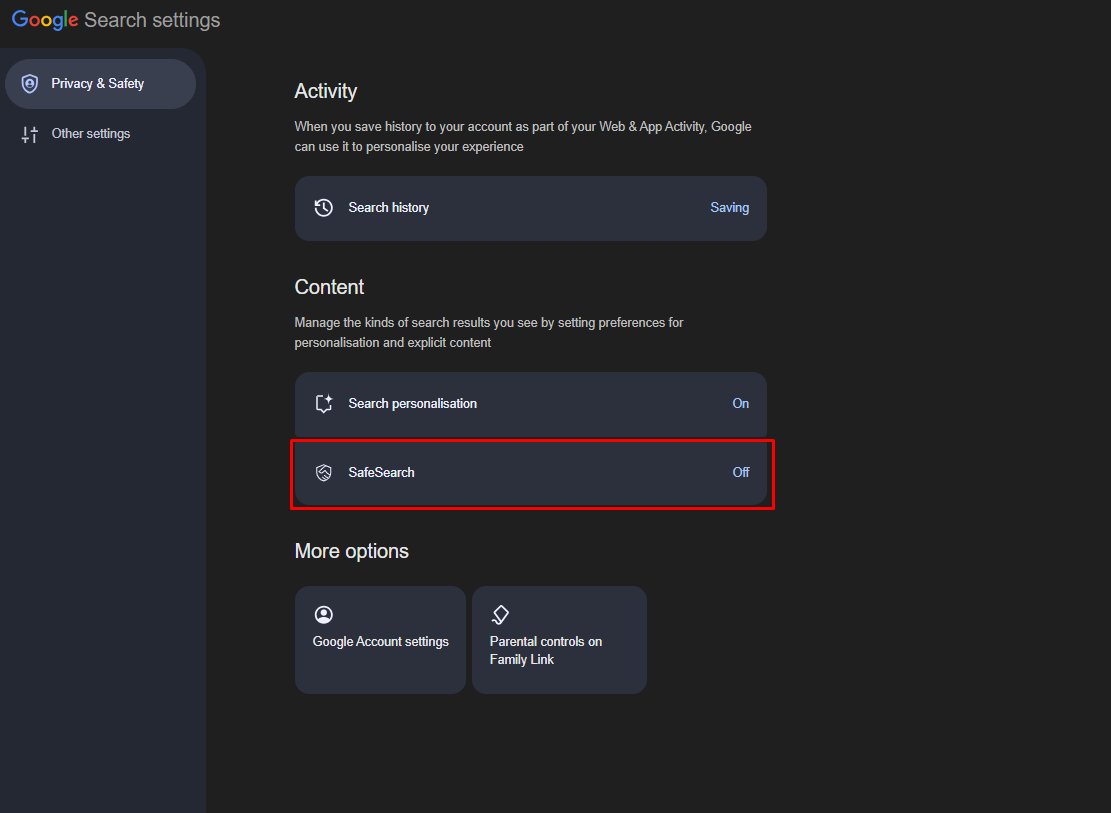Image resolution: width=1111 pixels, height=813 pixels.
Task: Expand the Search history settings row
Action: click(530, 207)
